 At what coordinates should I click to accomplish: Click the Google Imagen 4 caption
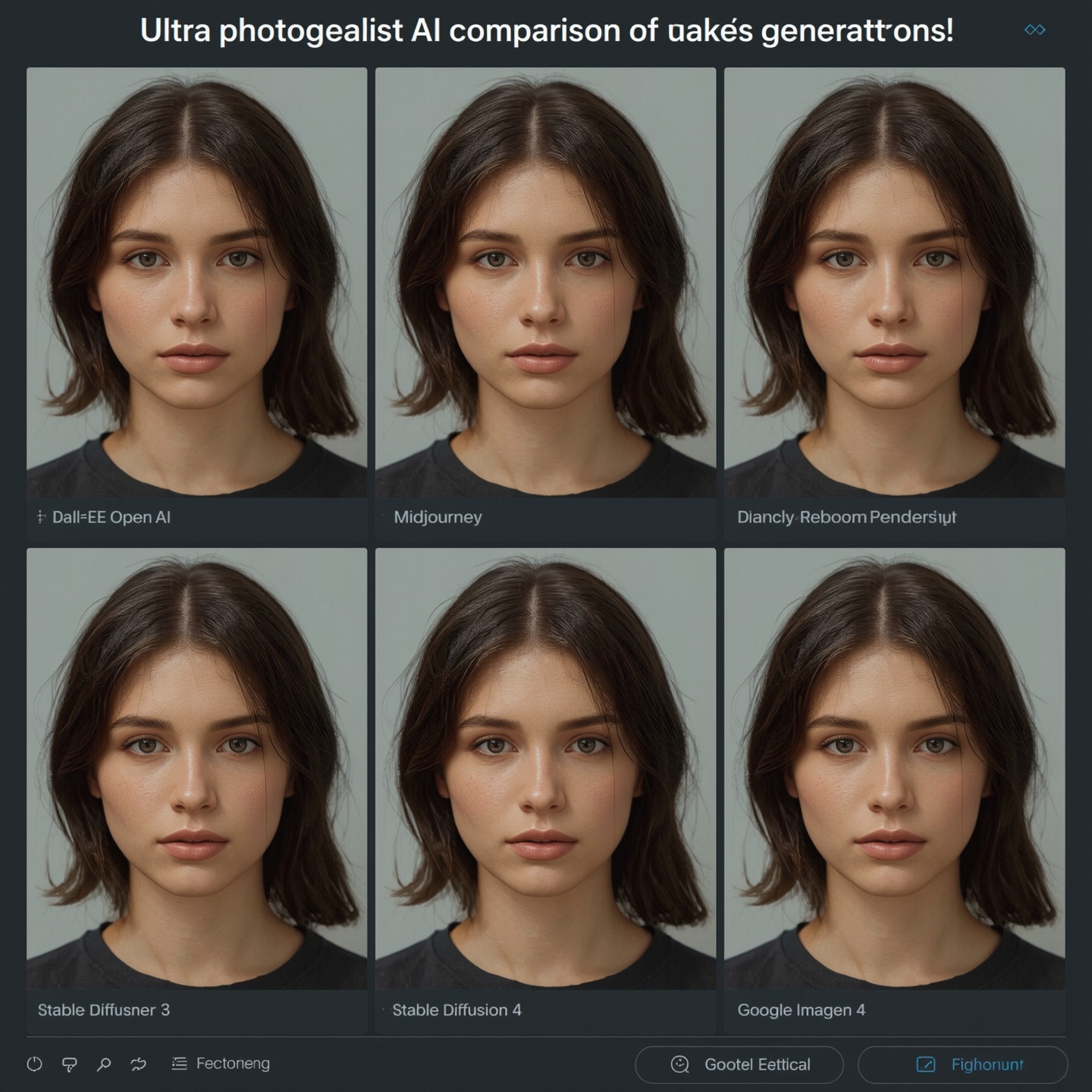(x=801, y=1010)
